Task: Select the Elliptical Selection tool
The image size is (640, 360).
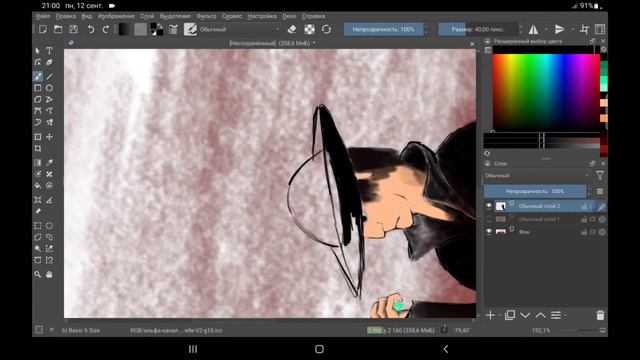Action: [49, 225]
